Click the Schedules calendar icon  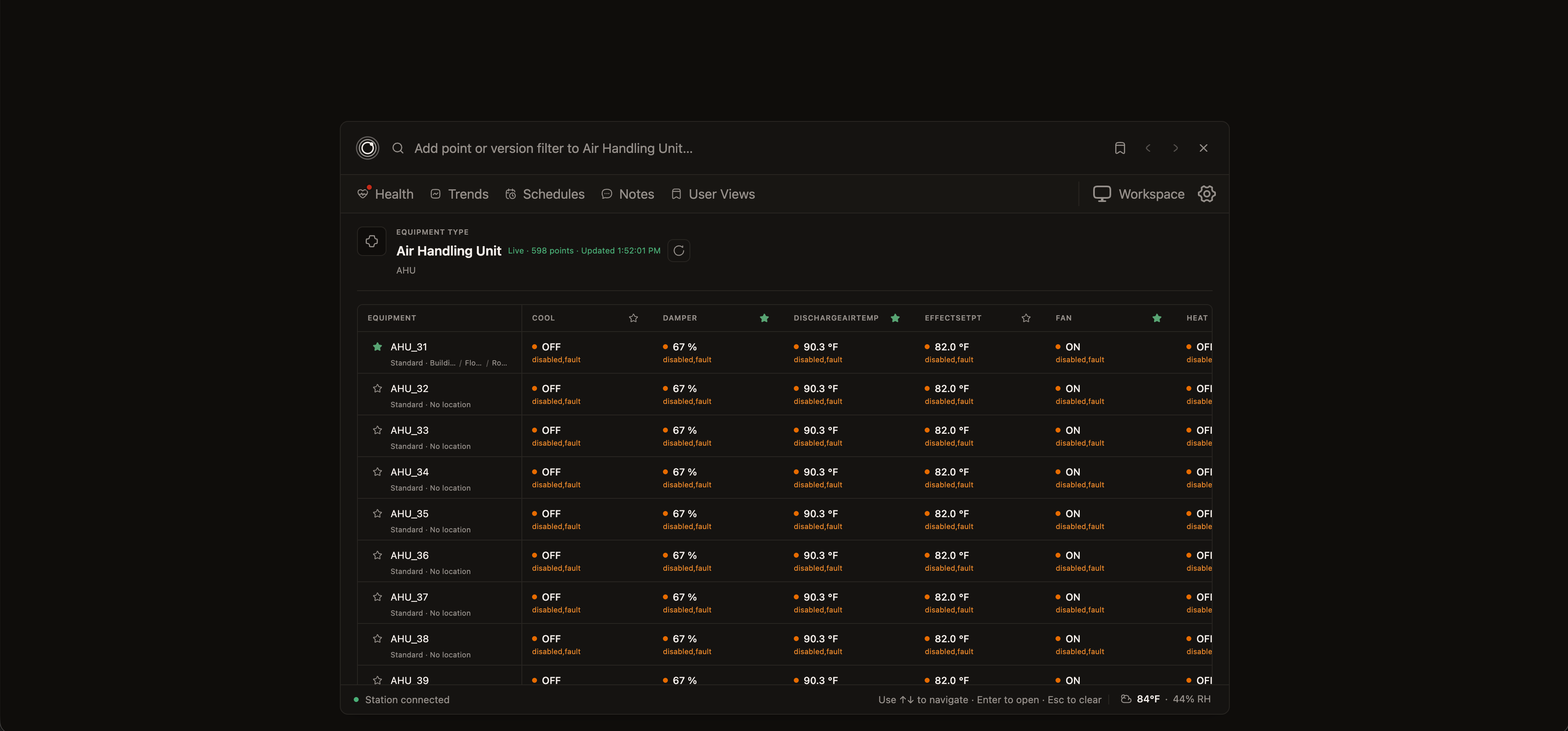pos(511,193)
